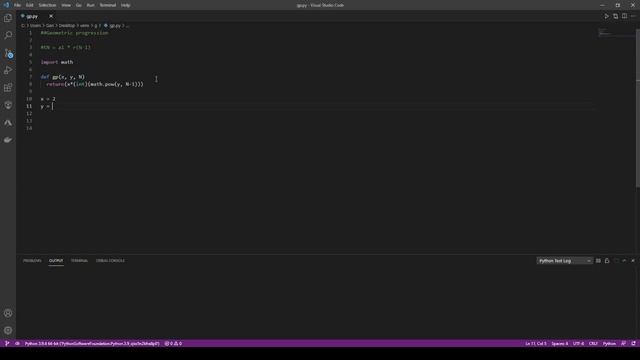Open the Extensions view
640x360 pixels.
point(8,88)
